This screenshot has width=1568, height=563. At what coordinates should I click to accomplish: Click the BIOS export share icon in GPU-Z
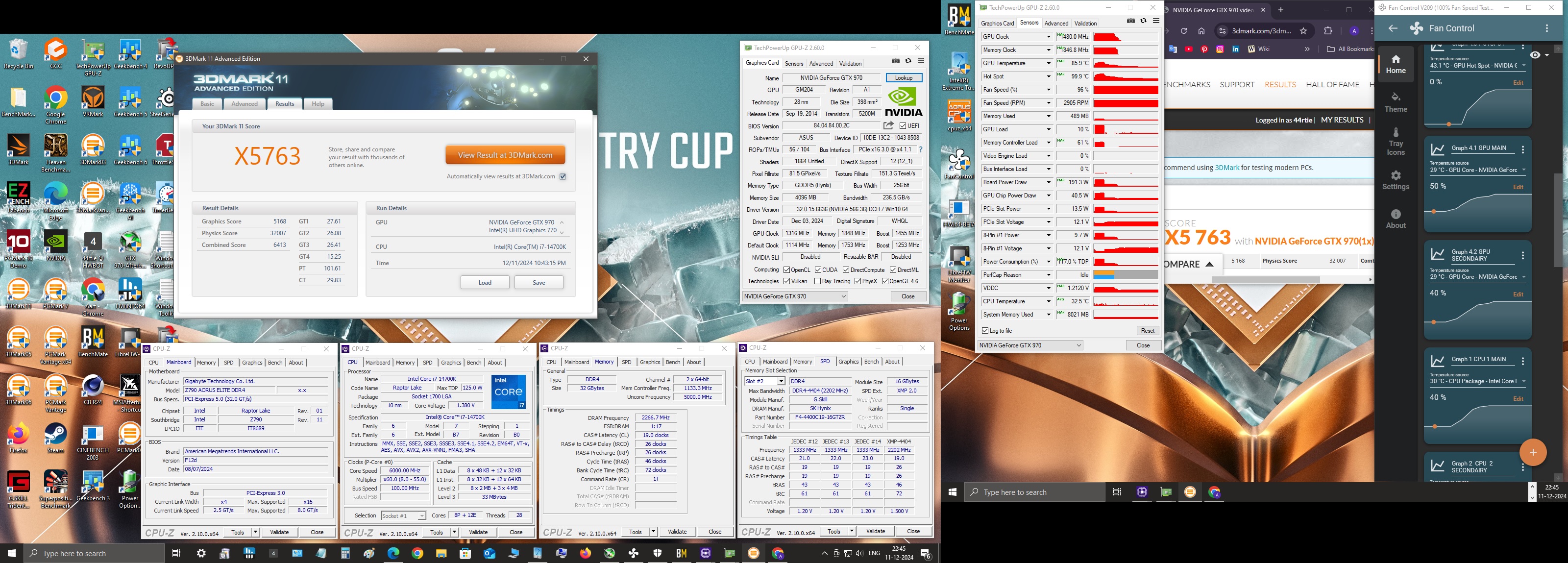click(x=889, y=125)
